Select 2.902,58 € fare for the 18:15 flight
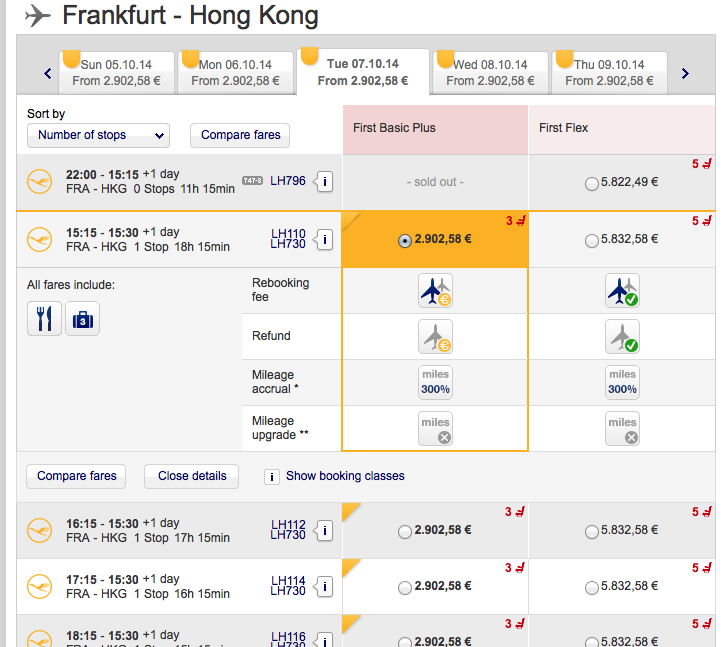The image size is (725, 647). [405, 642]
